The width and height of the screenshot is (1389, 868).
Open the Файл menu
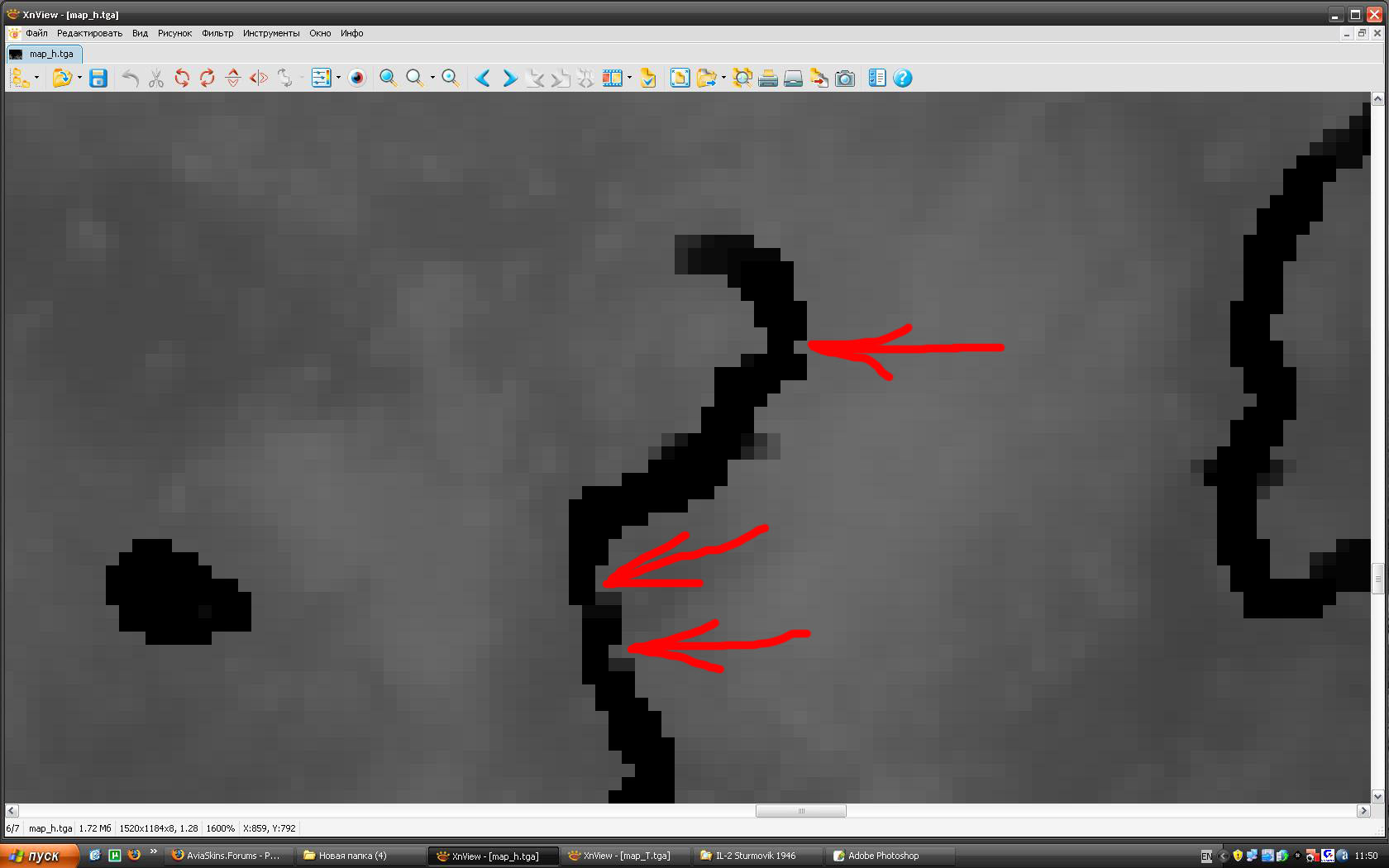(x=36, y=33)
